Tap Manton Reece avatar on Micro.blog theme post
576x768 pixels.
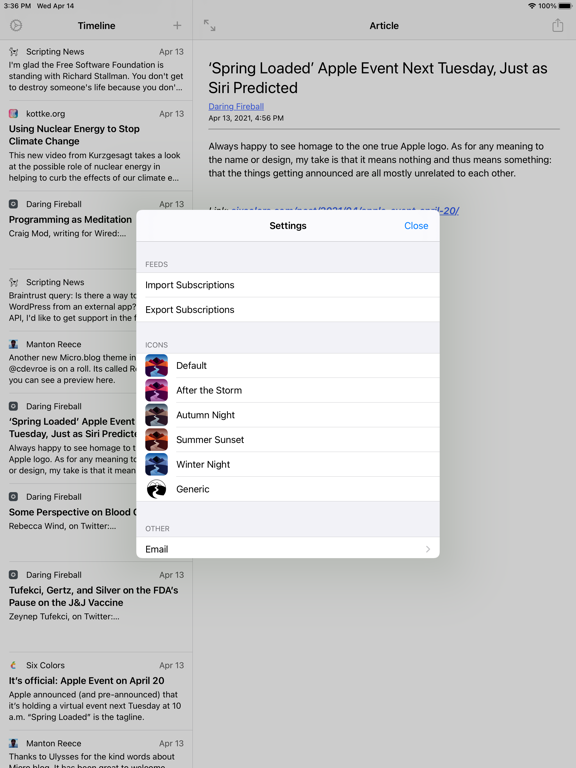[14, 344]
